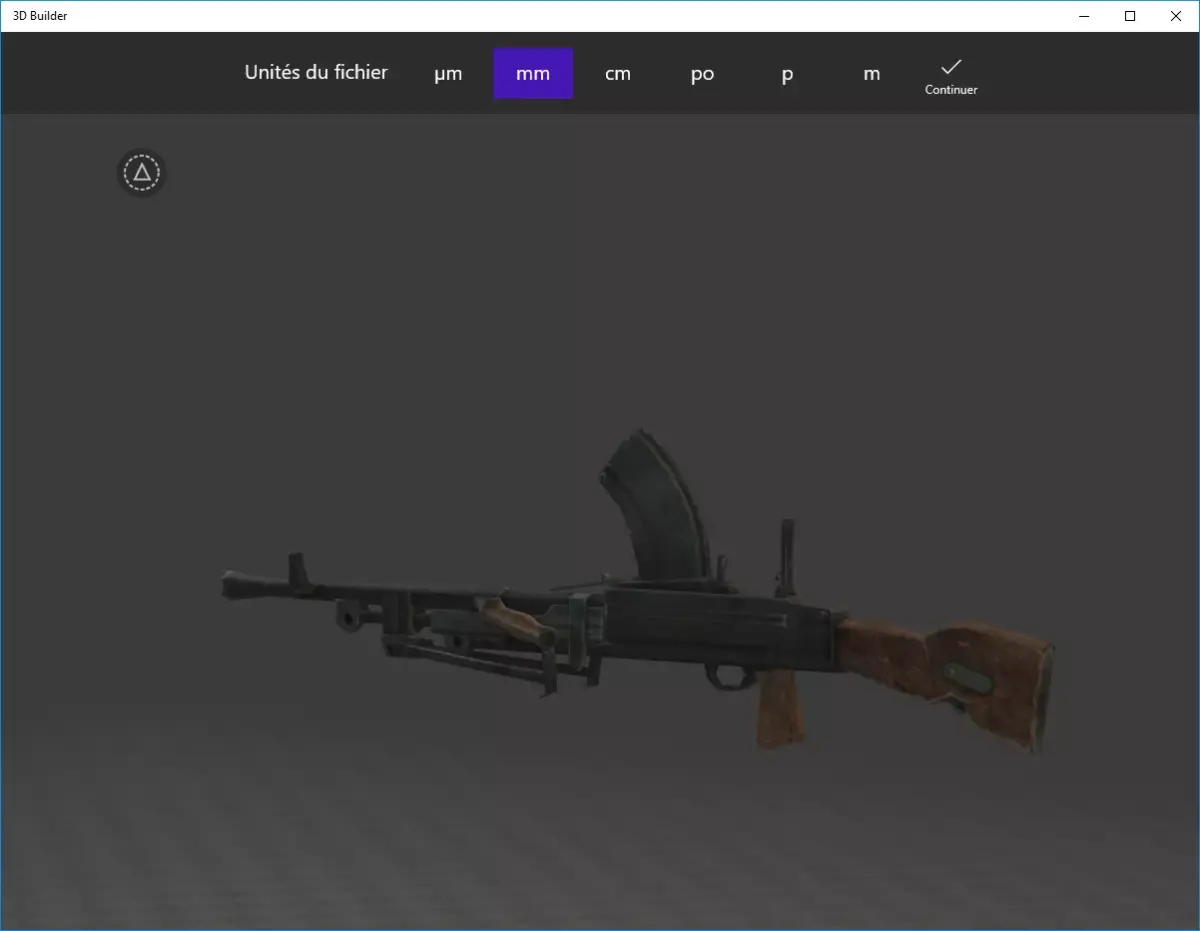
Task: Click the dashed-circle triangle view icon
Action: click(x=142, y=173)
